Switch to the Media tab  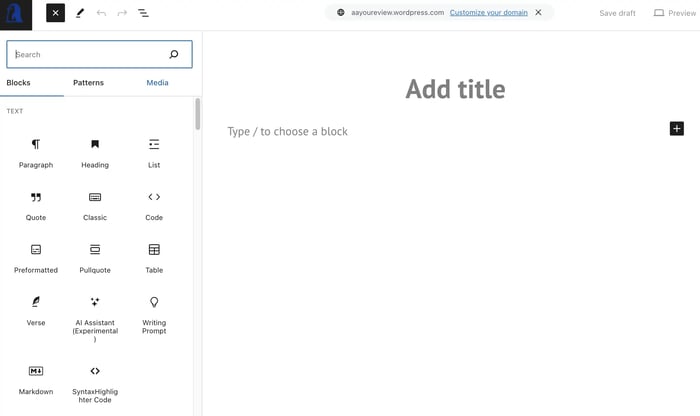point(157,83)
